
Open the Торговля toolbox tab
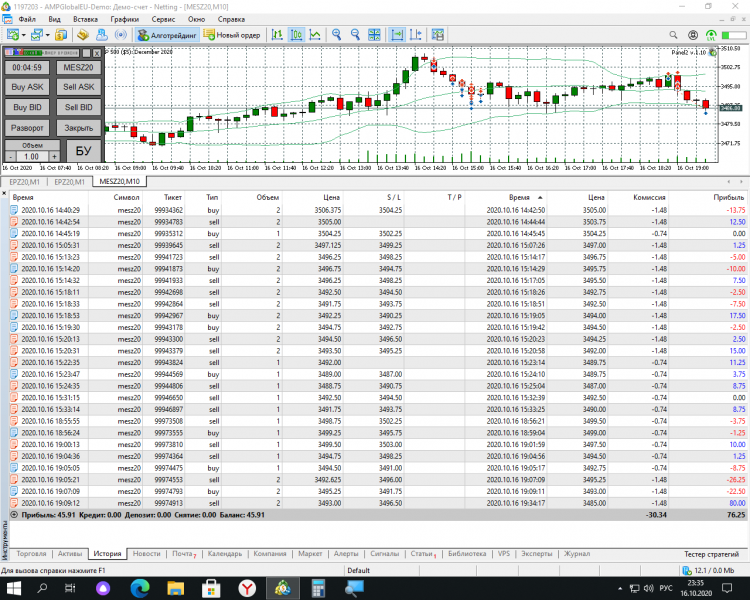coord(32,554)
